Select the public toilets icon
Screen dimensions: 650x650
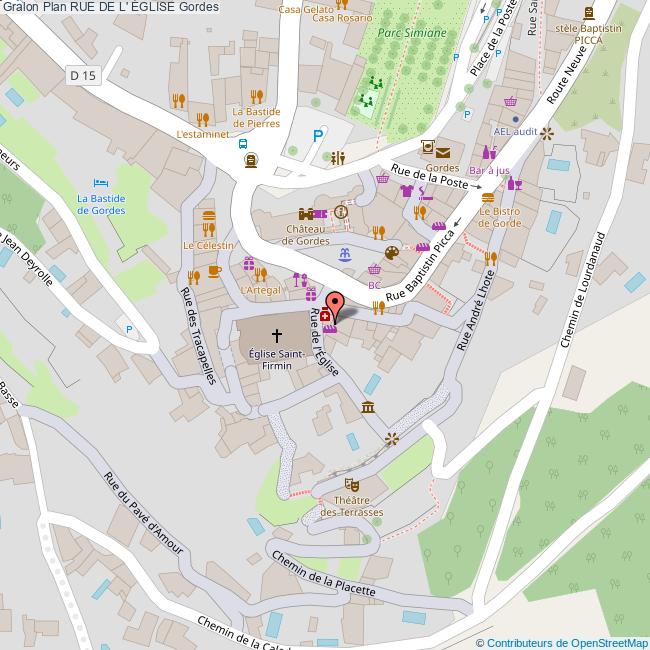338,157
